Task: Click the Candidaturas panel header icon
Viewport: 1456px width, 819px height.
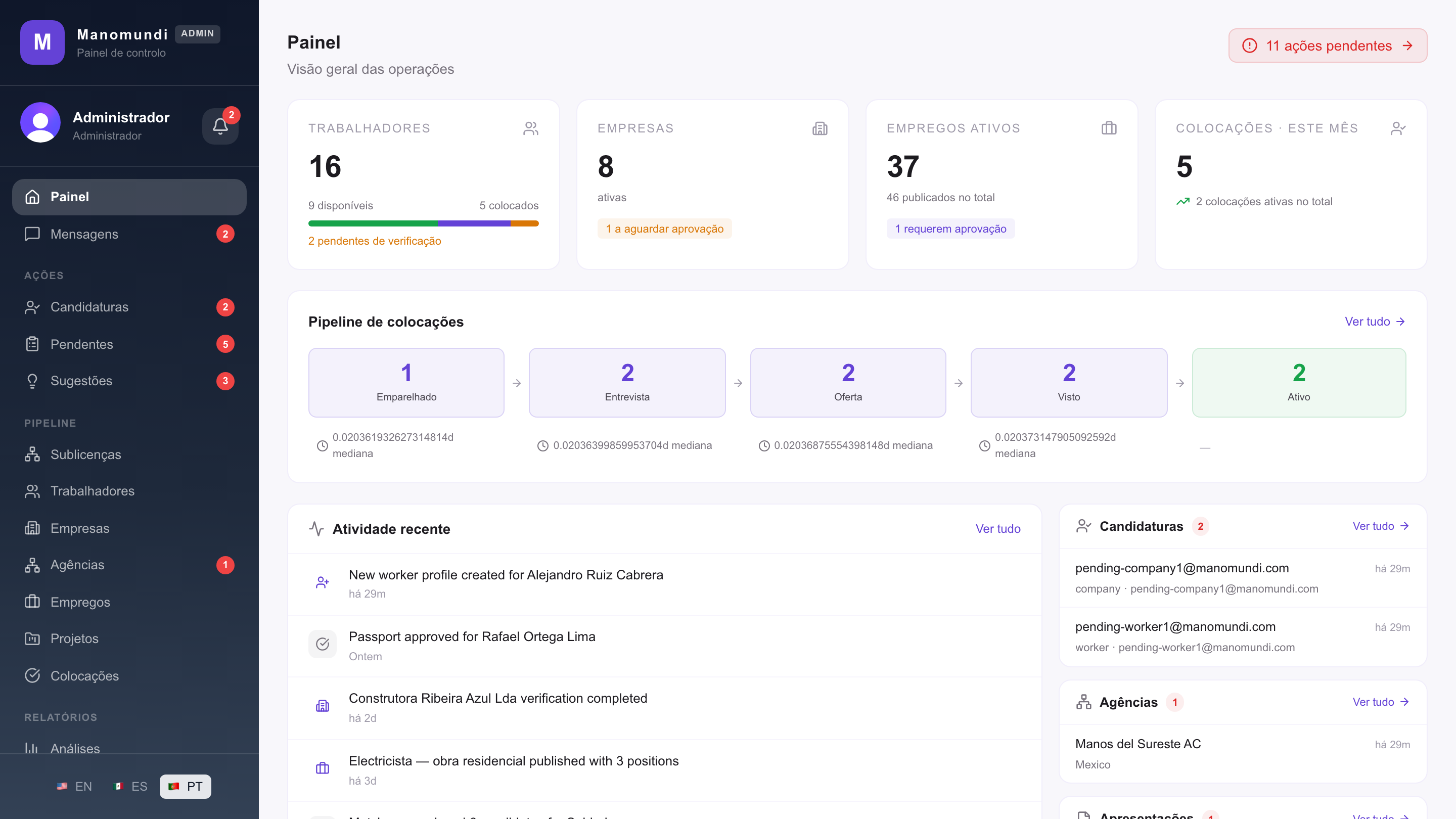Action: (x=1083, y=526)
